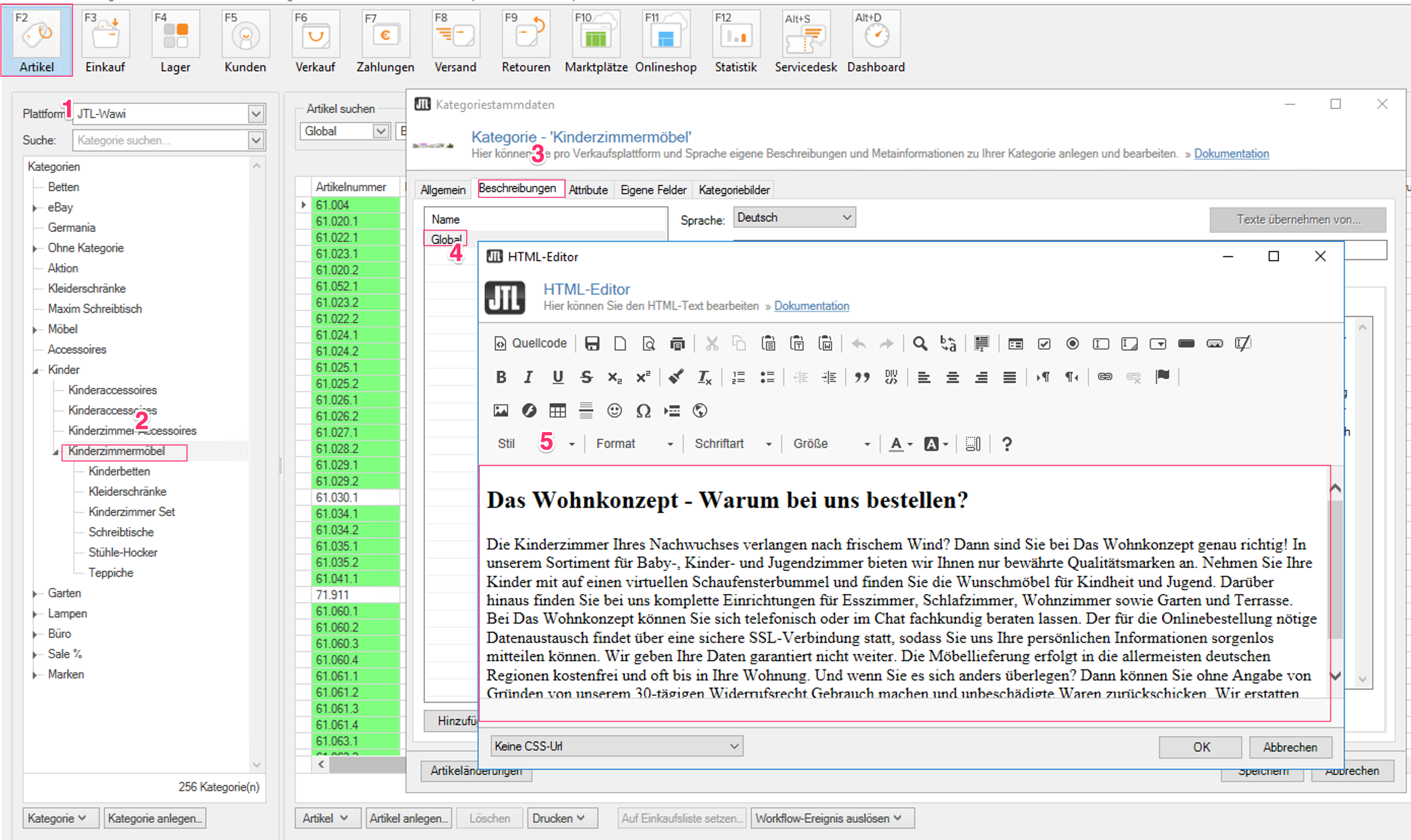This screenshot has width=1411, height=840.
Task: Select Kinderbetten in category tree
Action: [119, 471]
